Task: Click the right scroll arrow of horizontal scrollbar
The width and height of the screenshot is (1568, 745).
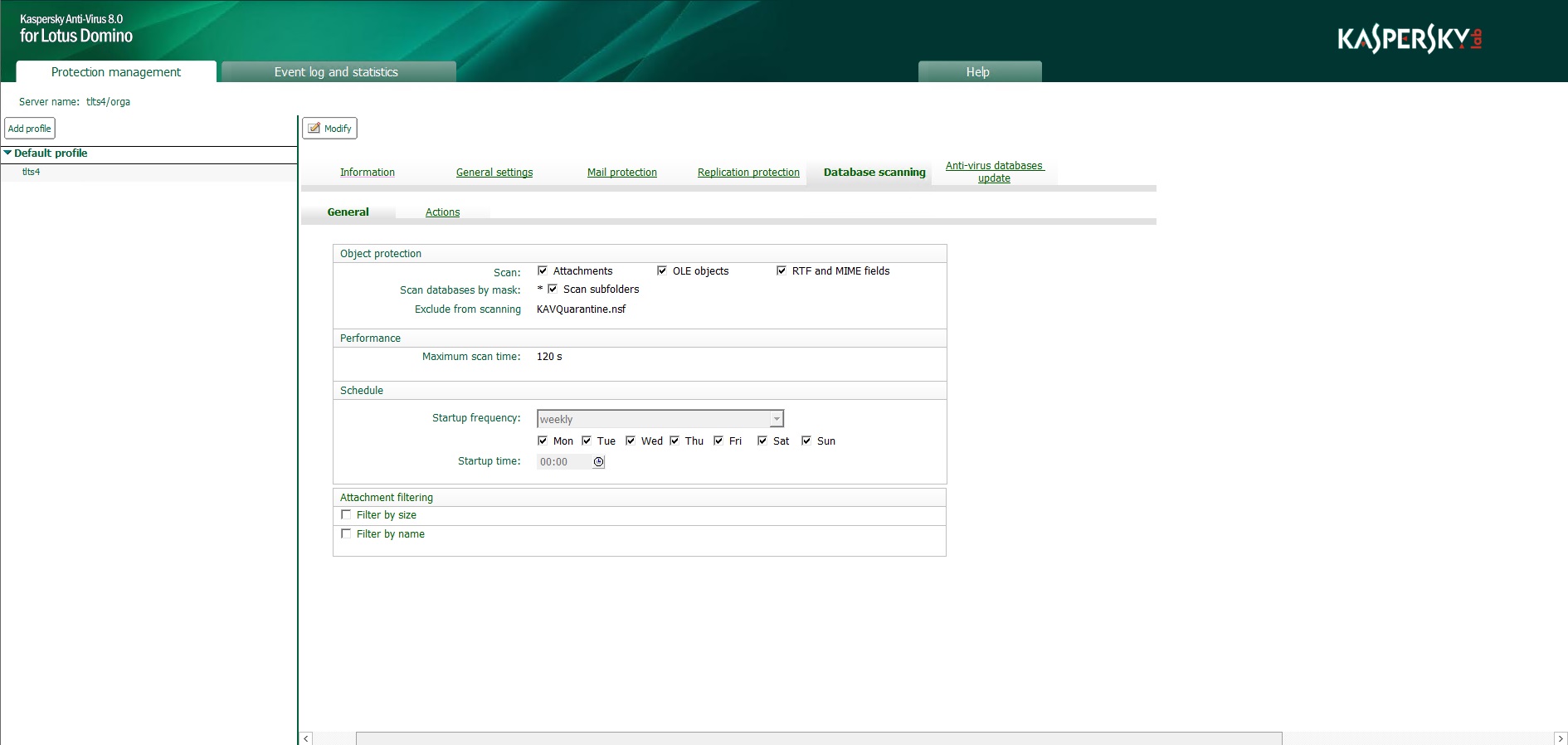Action: point(1560,738)
